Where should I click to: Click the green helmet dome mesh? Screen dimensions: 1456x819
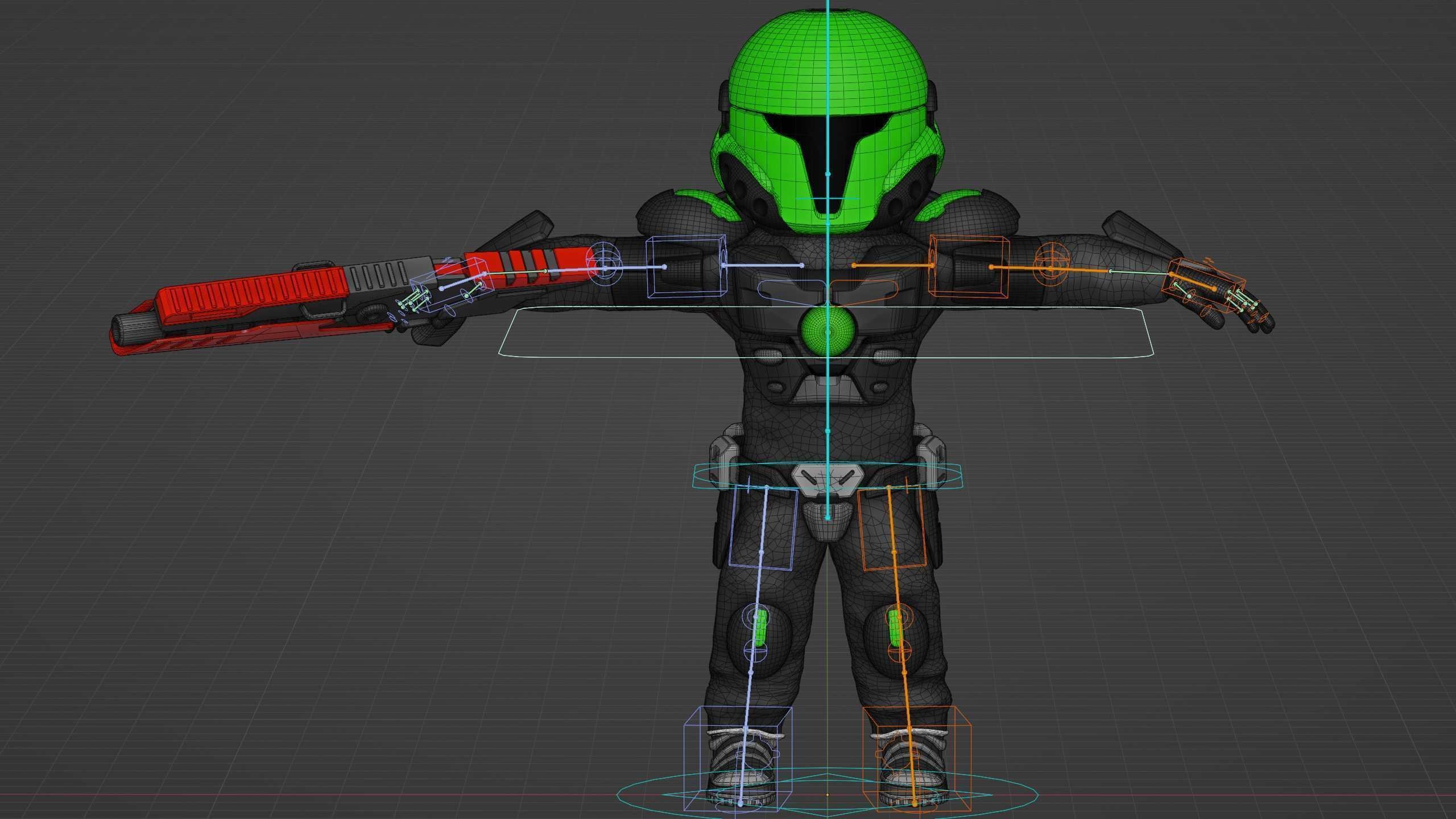pyautogui.click(x=828, y=63)
